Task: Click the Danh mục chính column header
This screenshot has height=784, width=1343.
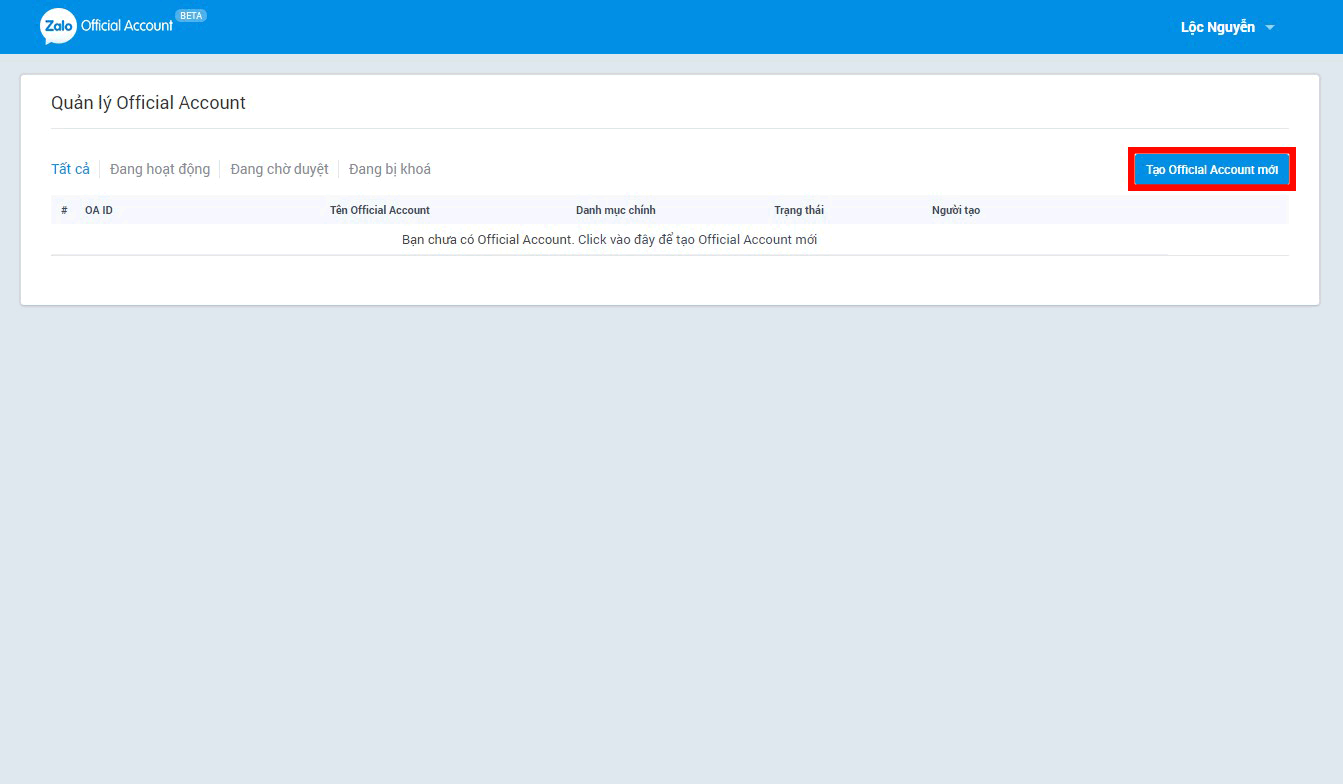Action: click(x=615, y=210)
